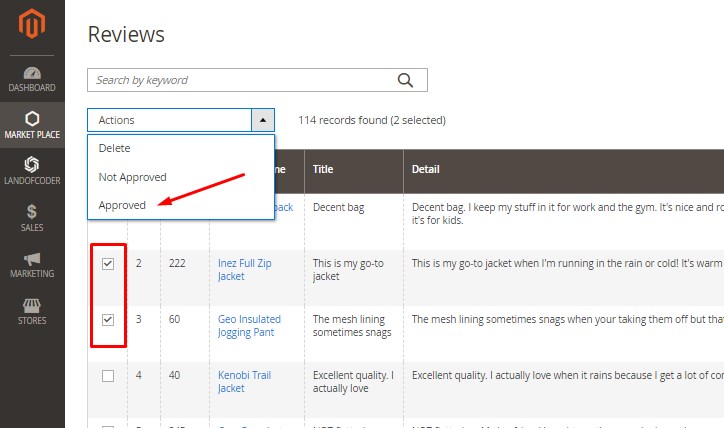
Task: Uncheck the Inez Full Zip Jacket row checkbox
Action: (108, 264)
